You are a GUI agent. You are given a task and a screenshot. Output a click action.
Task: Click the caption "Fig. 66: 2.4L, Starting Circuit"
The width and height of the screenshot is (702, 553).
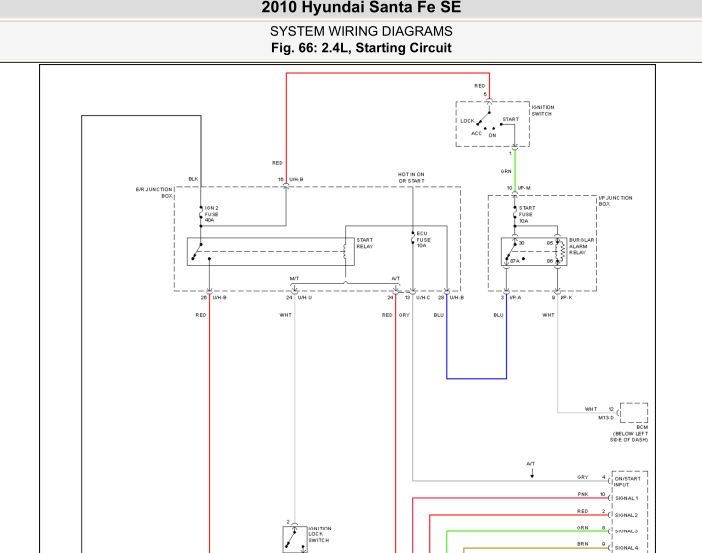pyautogui.click(x=361, y=48)
